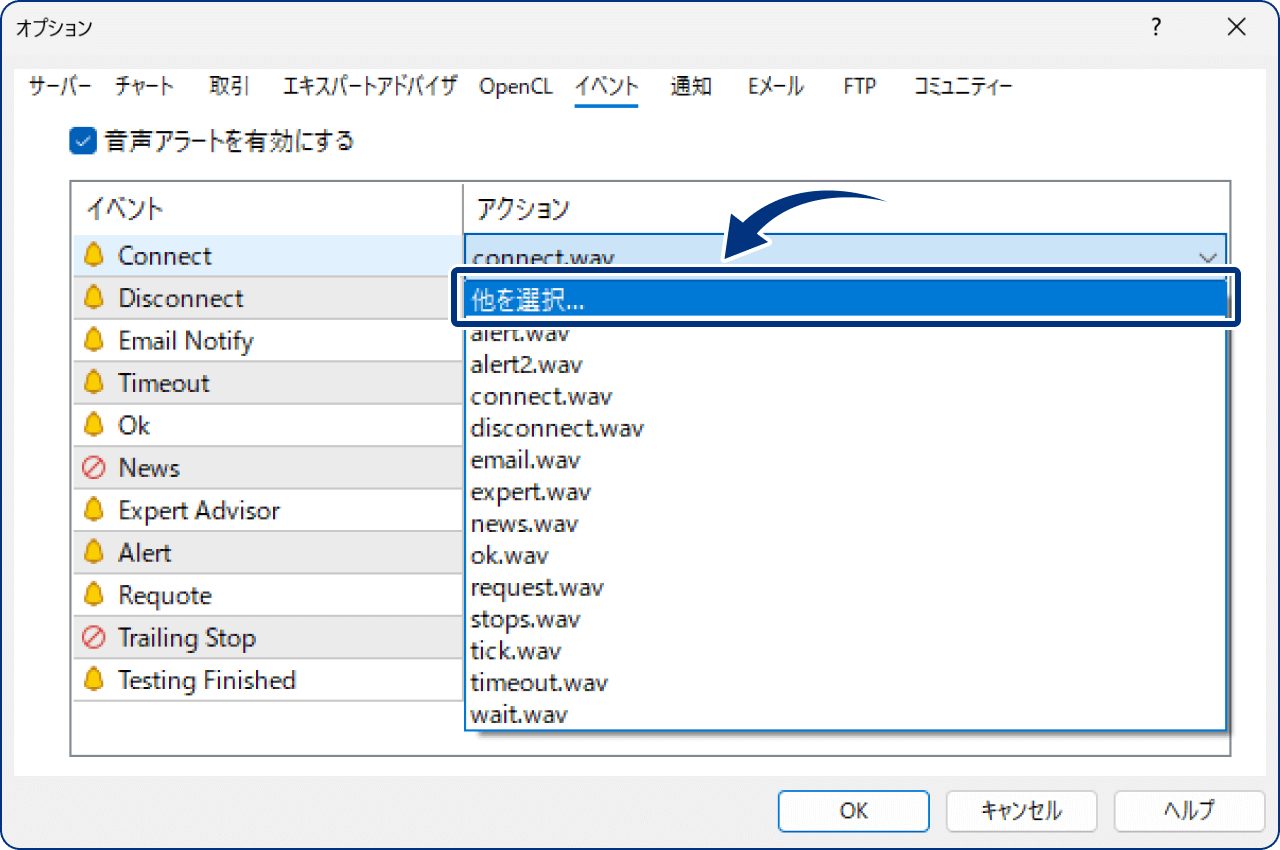Viewport: 1280px width, 850px height.
Task: Select the bell icon for Email Notify
Action: [93, 340]
